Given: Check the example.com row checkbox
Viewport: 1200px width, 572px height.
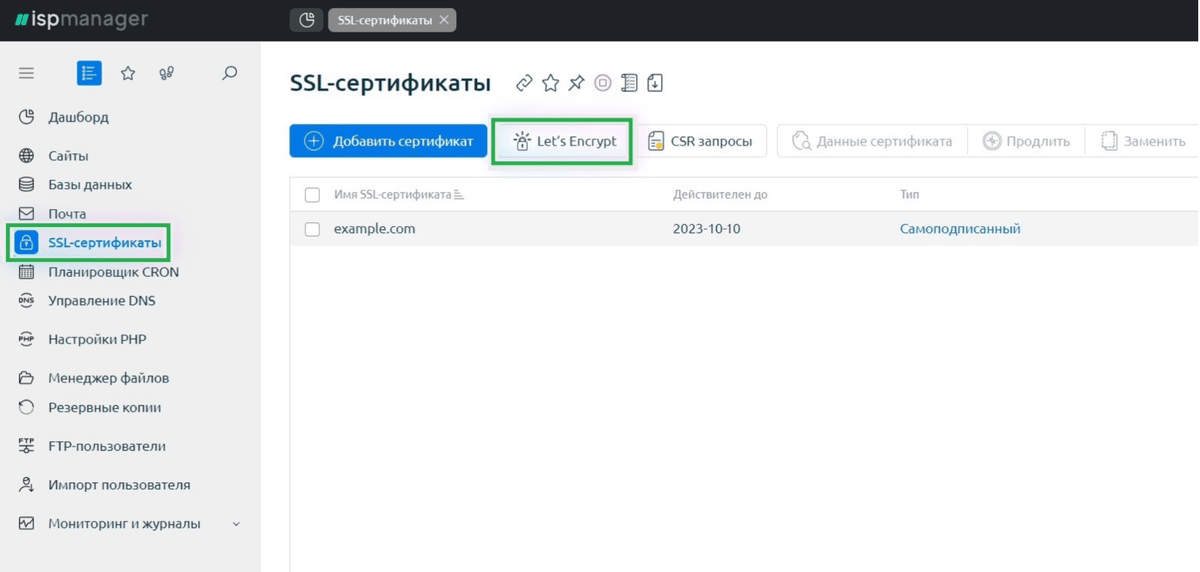Looking at the screenshot, I should [312, 229].
